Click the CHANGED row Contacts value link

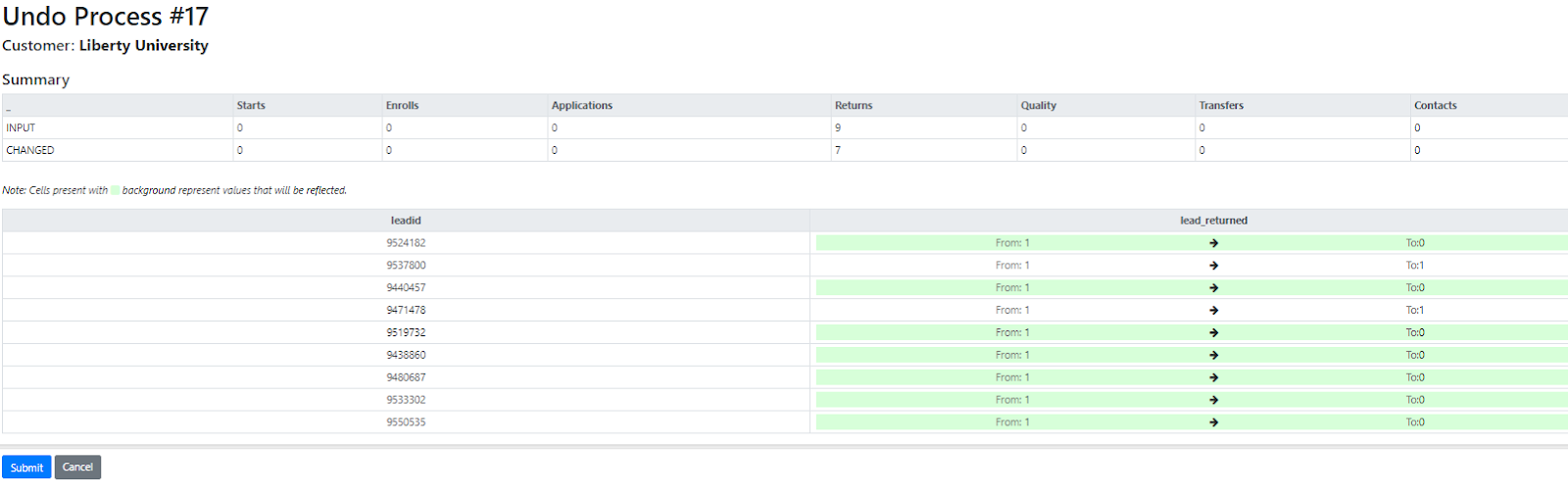tap(1417, 151)
